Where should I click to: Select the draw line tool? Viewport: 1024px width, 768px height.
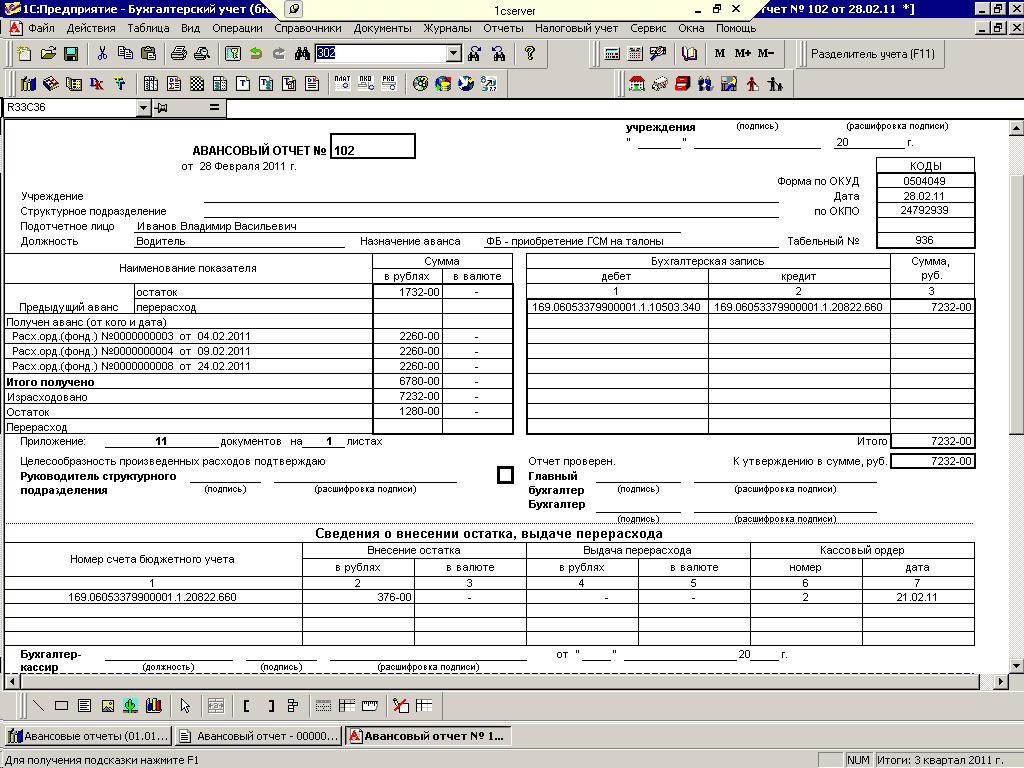pos(38,706)
